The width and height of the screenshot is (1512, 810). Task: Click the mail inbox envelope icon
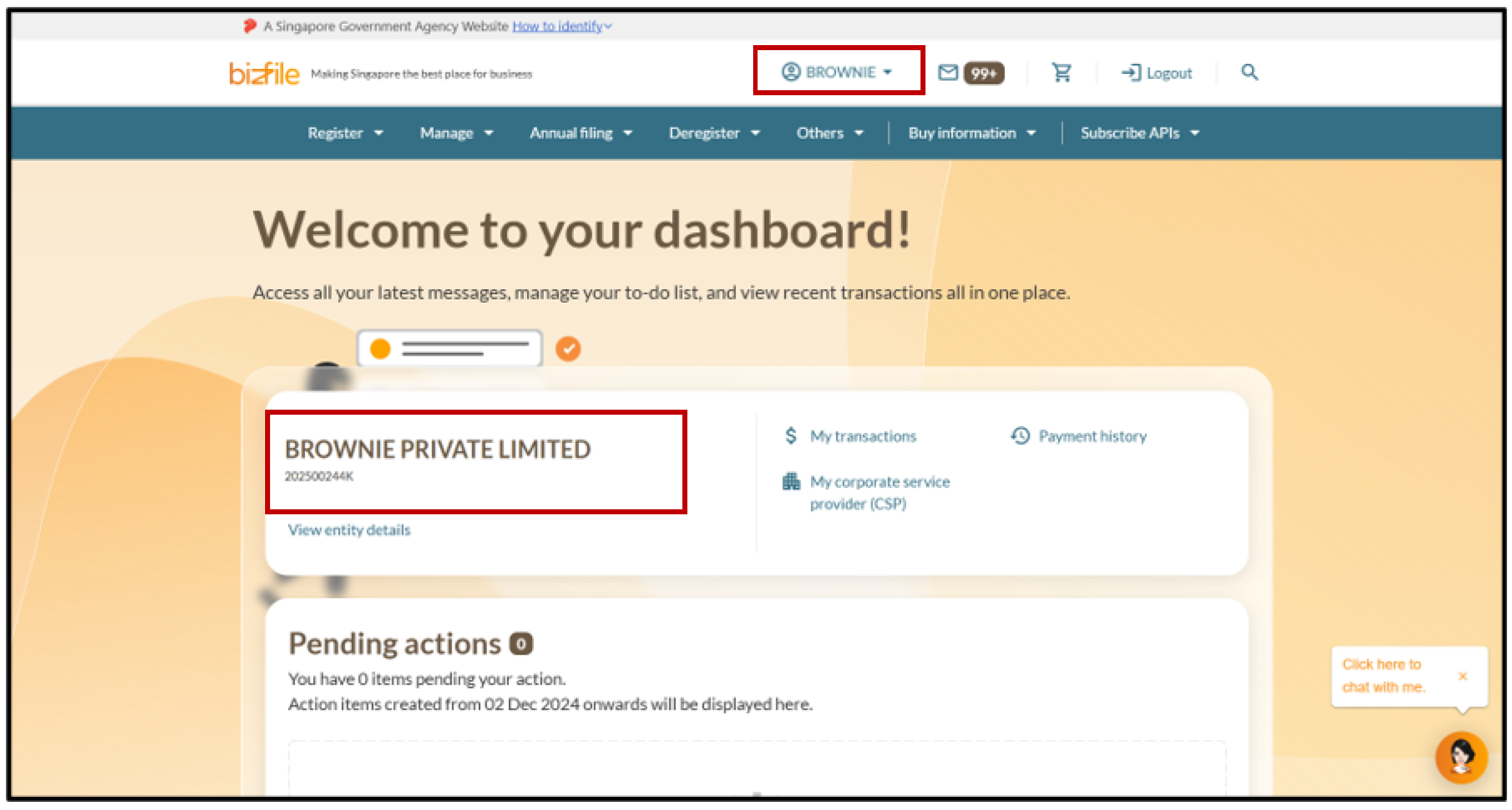pyautogui.click(x=947, y=73)
